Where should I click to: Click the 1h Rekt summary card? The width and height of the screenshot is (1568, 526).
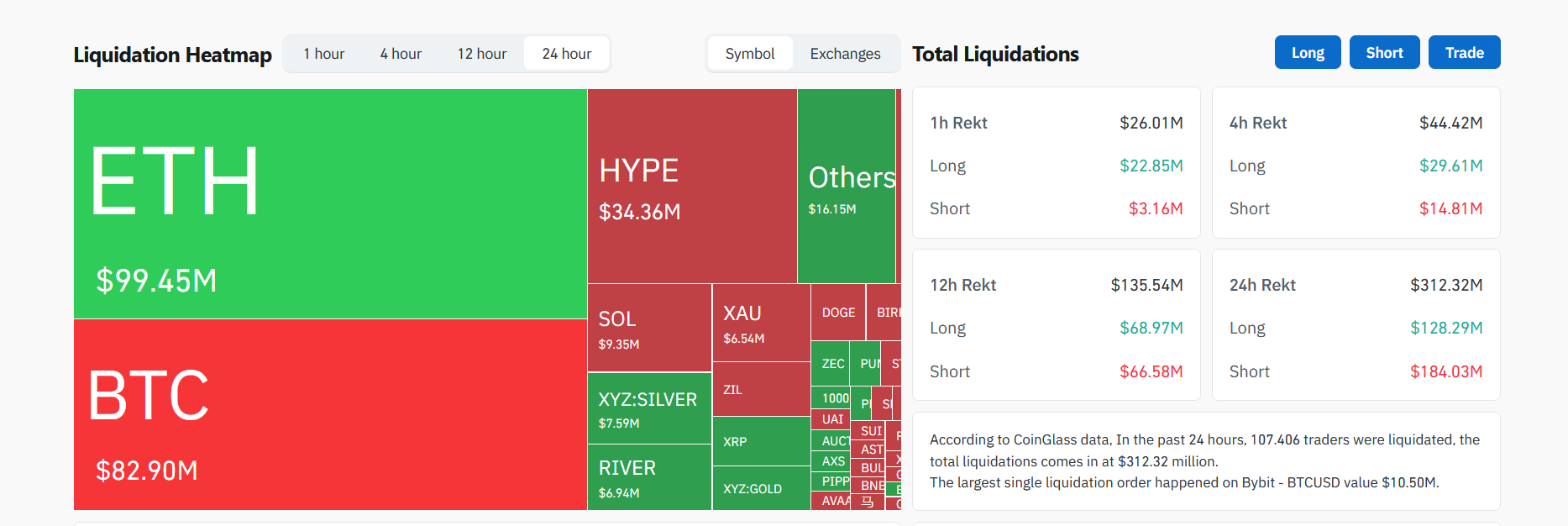point(1056,163)
